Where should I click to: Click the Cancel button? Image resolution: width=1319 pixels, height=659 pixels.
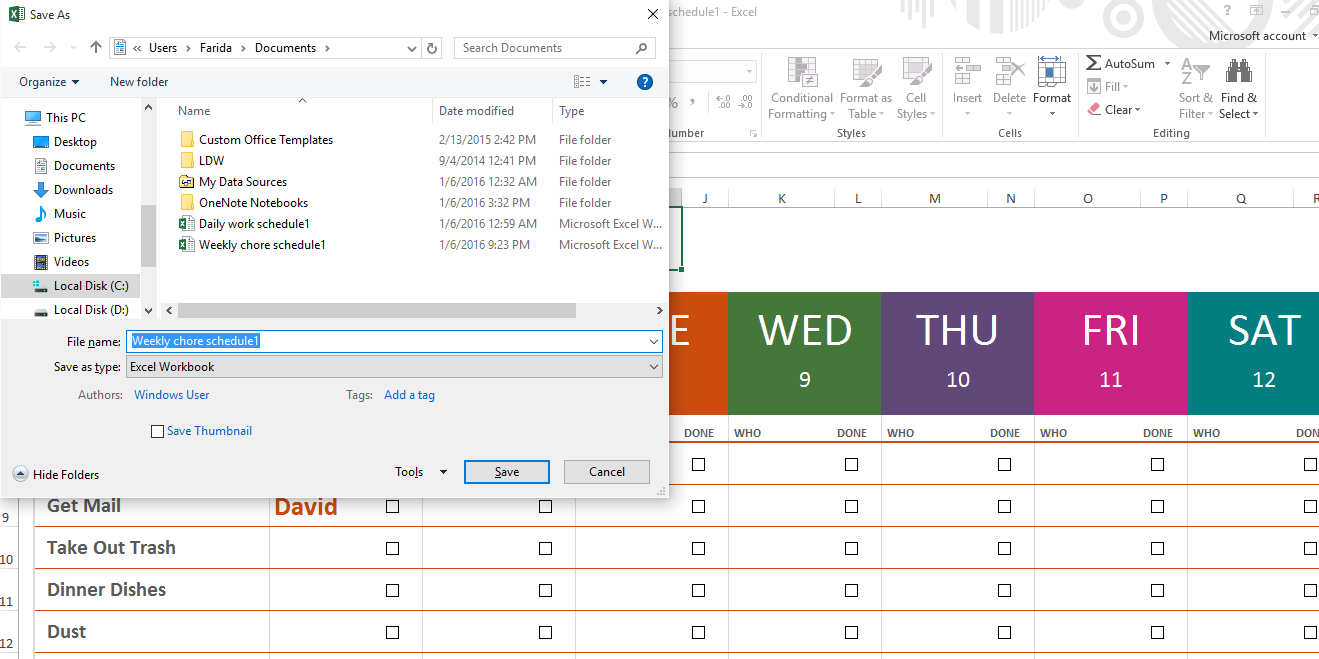(607, 472)
